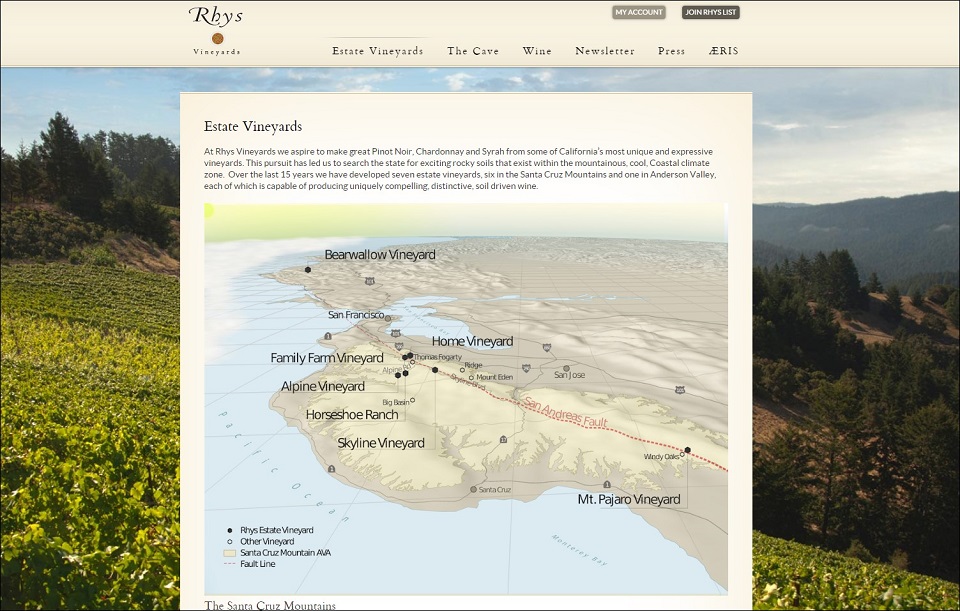Select the Mt. Pajaro Vineyard map label
This screenshot has width=960, height=611.
(x=629, y=499)
